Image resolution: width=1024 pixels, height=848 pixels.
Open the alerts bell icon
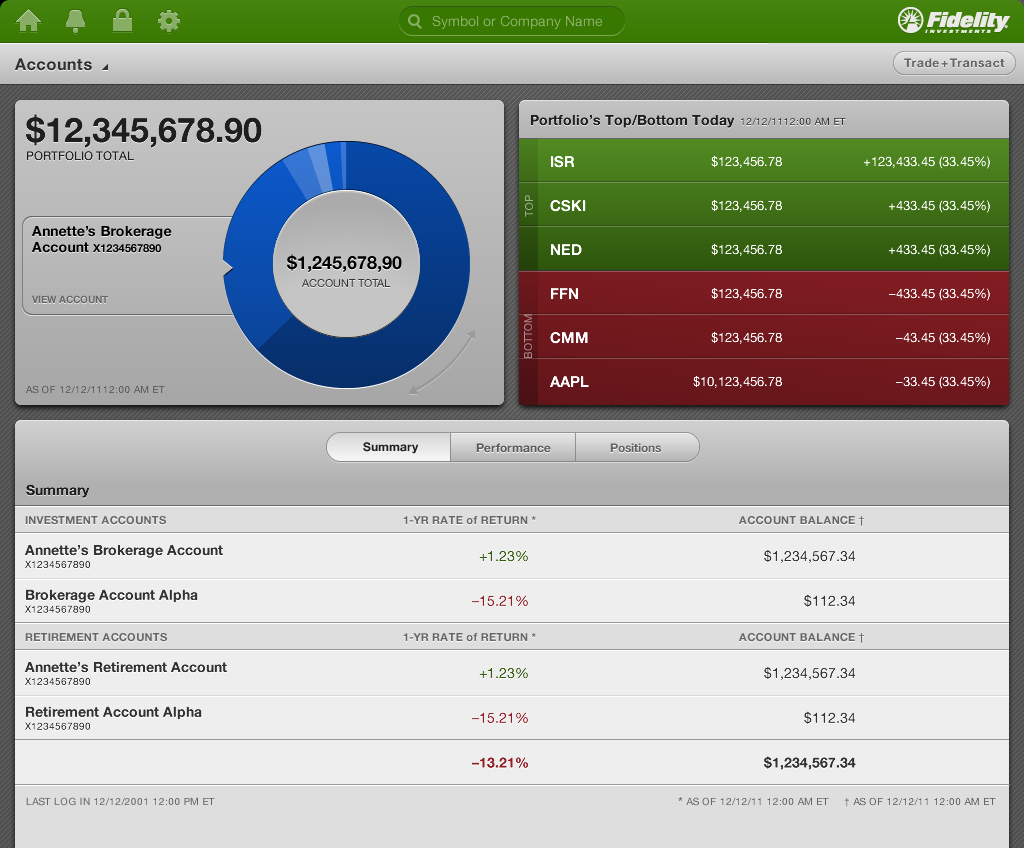coord(76,21)
